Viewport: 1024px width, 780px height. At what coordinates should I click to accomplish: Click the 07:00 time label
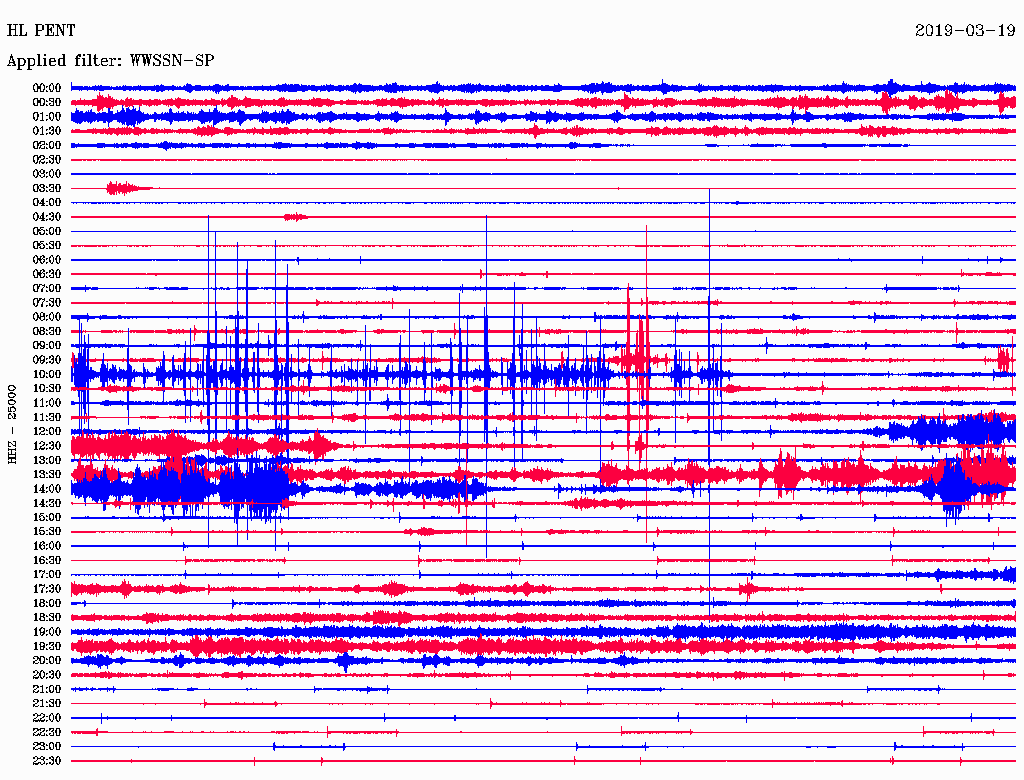click(47, 288)
